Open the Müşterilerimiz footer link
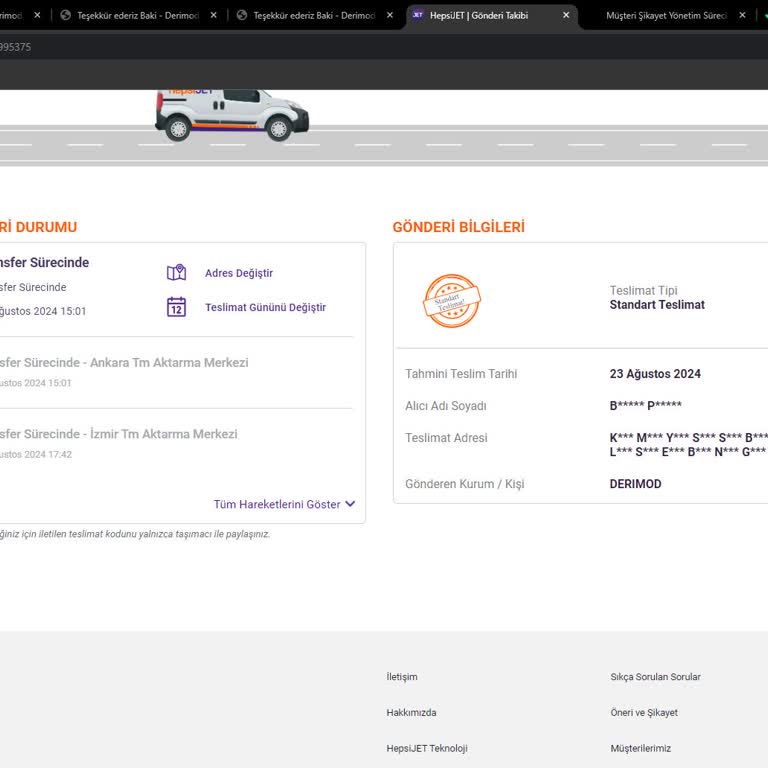The height and width of the screenshot is (768, 768). (641, 748)
